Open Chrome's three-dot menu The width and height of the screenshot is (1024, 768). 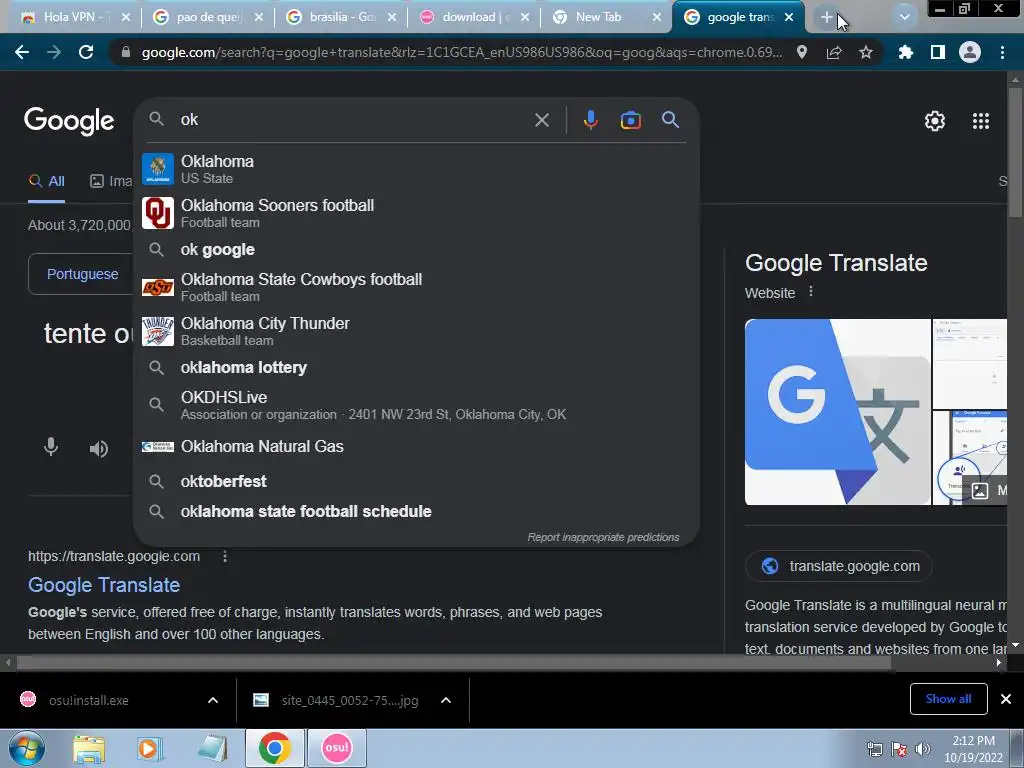(1002, 52)
